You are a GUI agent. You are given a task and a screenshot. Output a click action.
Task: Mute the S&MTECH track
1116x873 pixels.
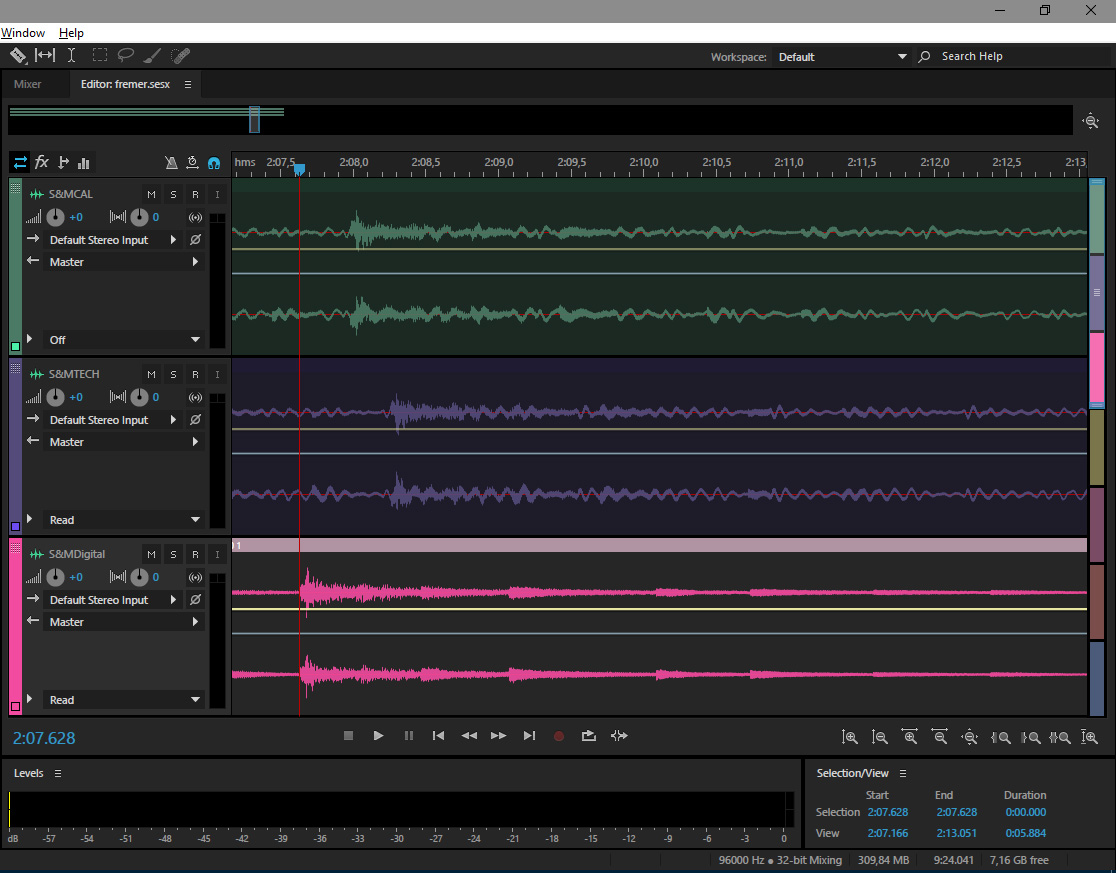(x=152, y=374)
